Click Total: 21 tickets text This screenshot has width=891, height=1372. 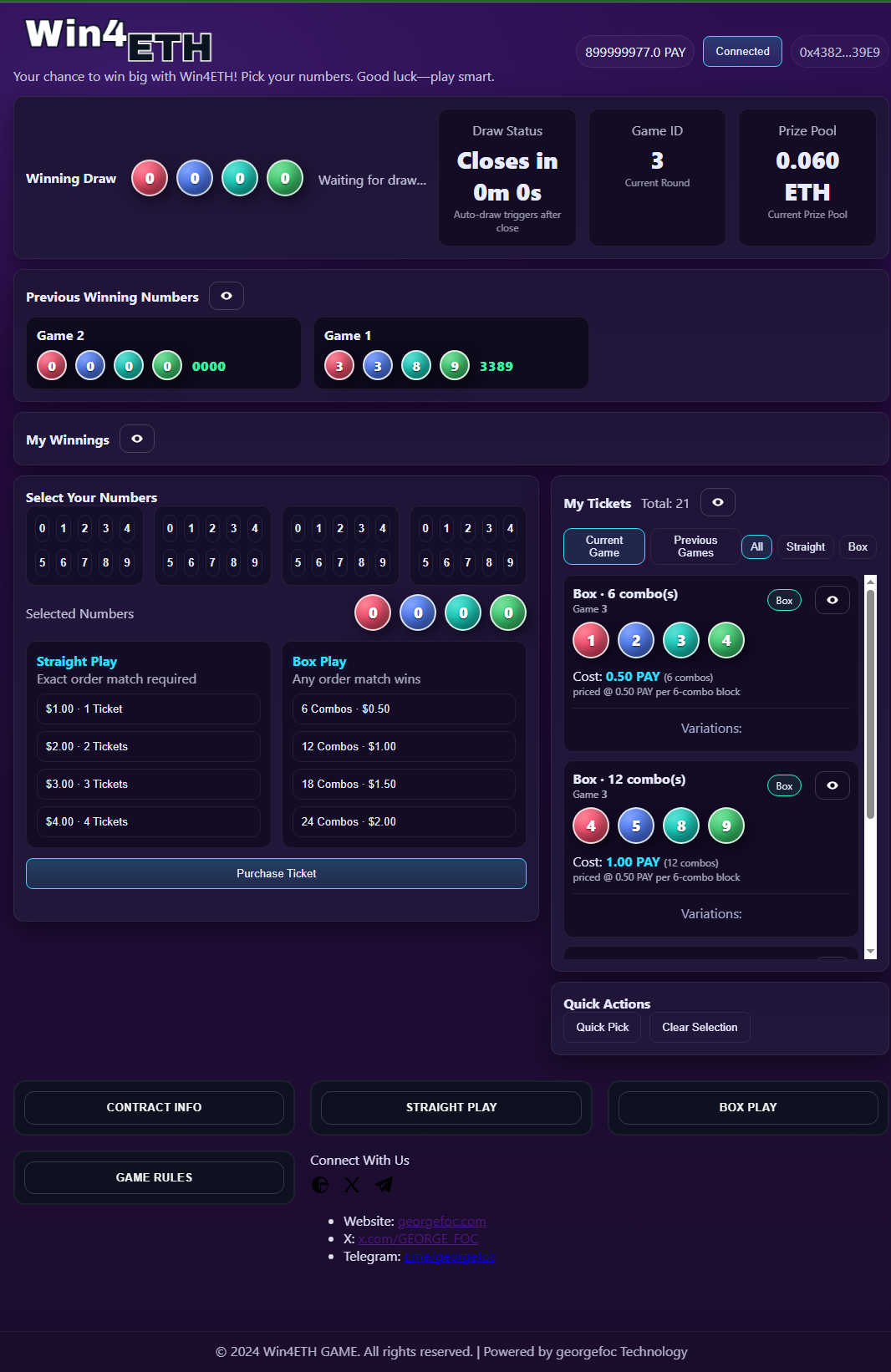[x=665, y=503]
